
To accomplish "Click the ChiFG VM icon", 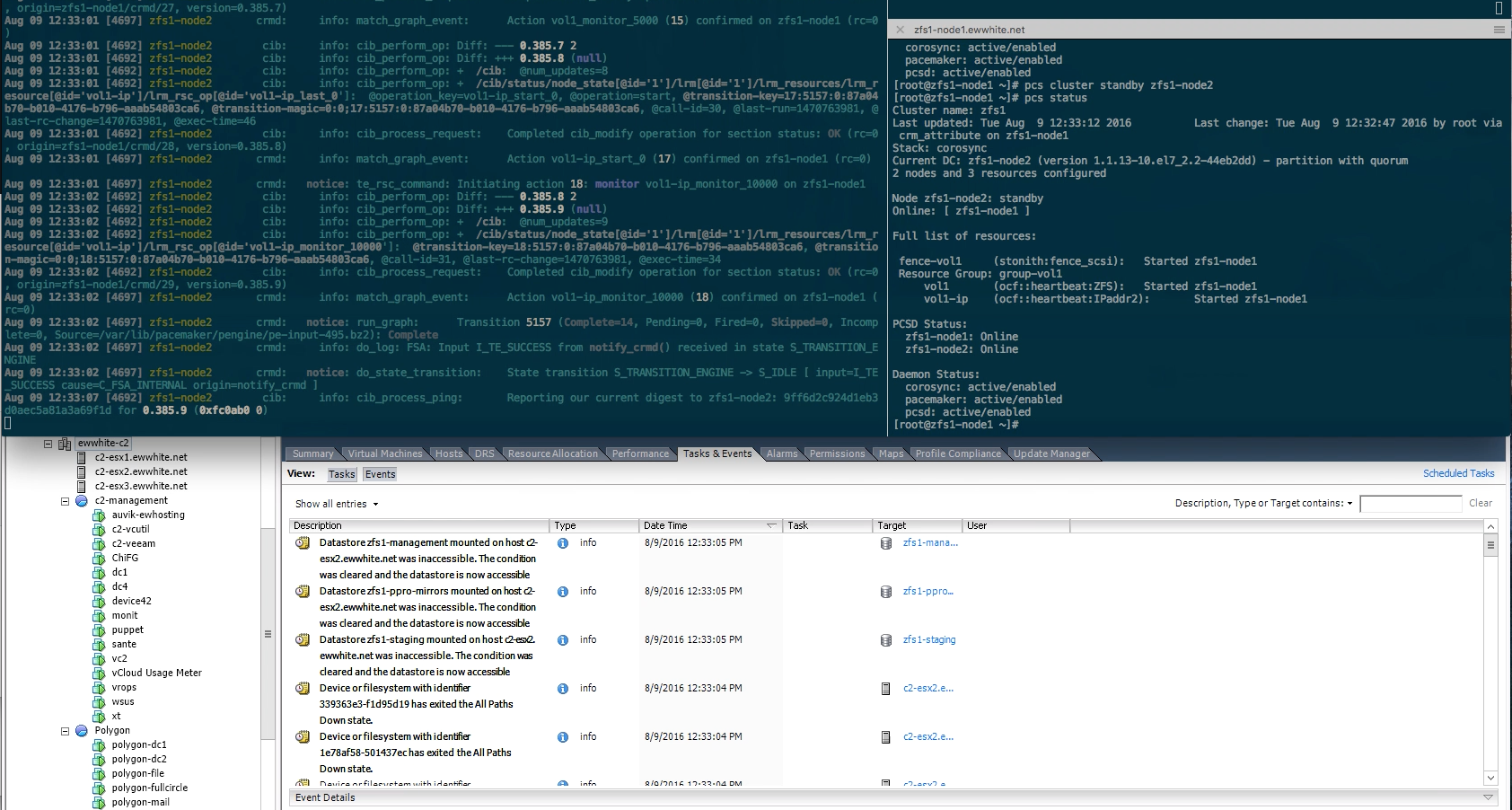I will 99,558.
